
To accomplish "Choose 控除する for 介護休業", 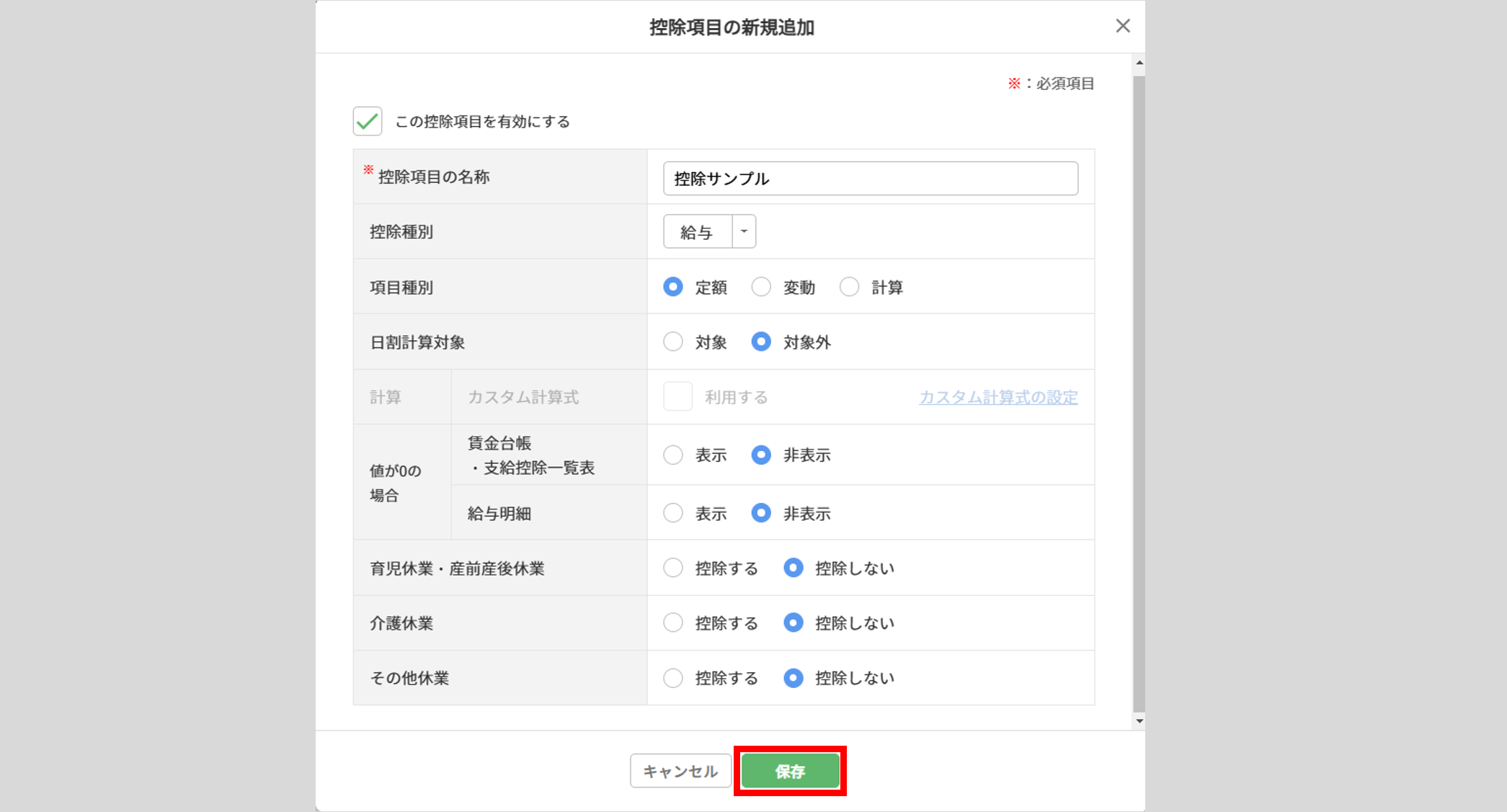I will pos(673,623).
